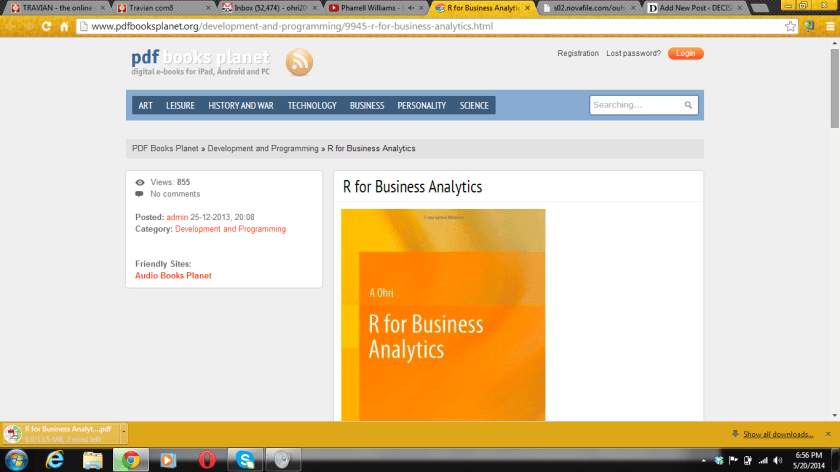Open the BUSINESS menu category
This screenshot has height=472, width=840.
pyautogui.click(x=367, y=105)
